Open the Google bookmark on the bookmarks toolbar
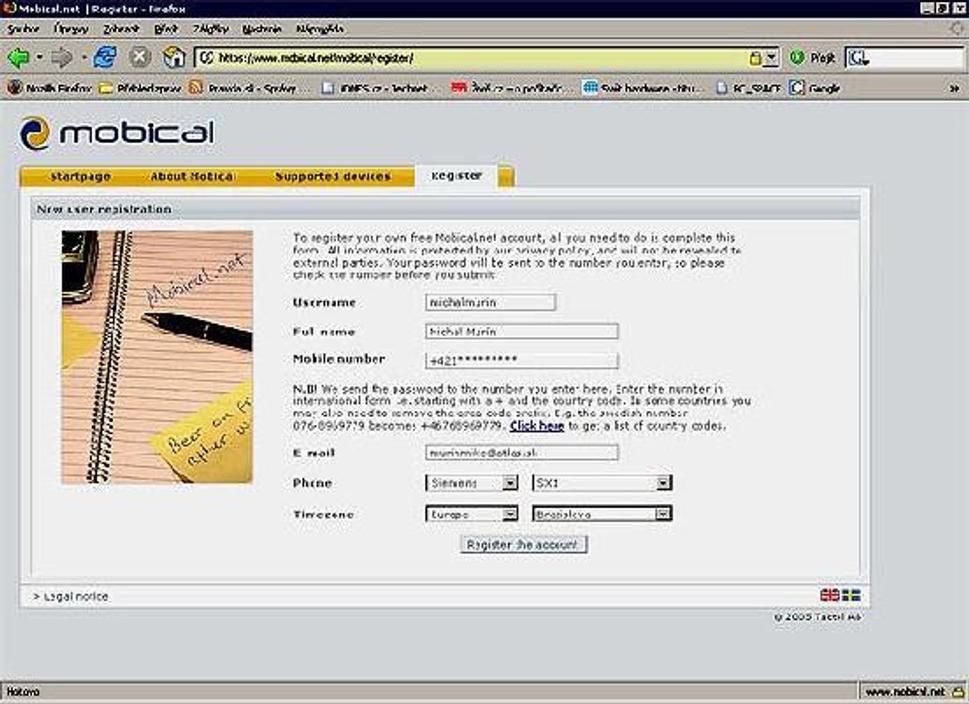This screenshot has height=704, width=969. click(x=815, y=88)
